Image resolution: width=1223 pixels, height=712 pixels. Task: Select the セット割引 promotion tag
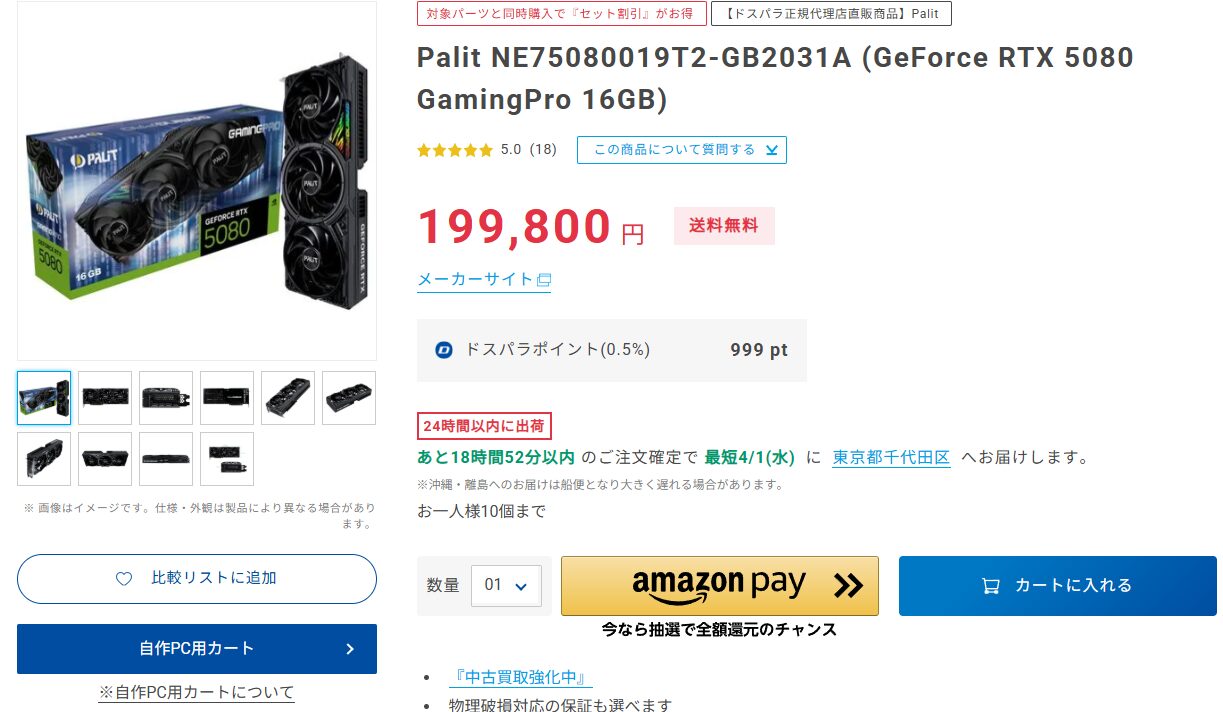coord(561,13)
